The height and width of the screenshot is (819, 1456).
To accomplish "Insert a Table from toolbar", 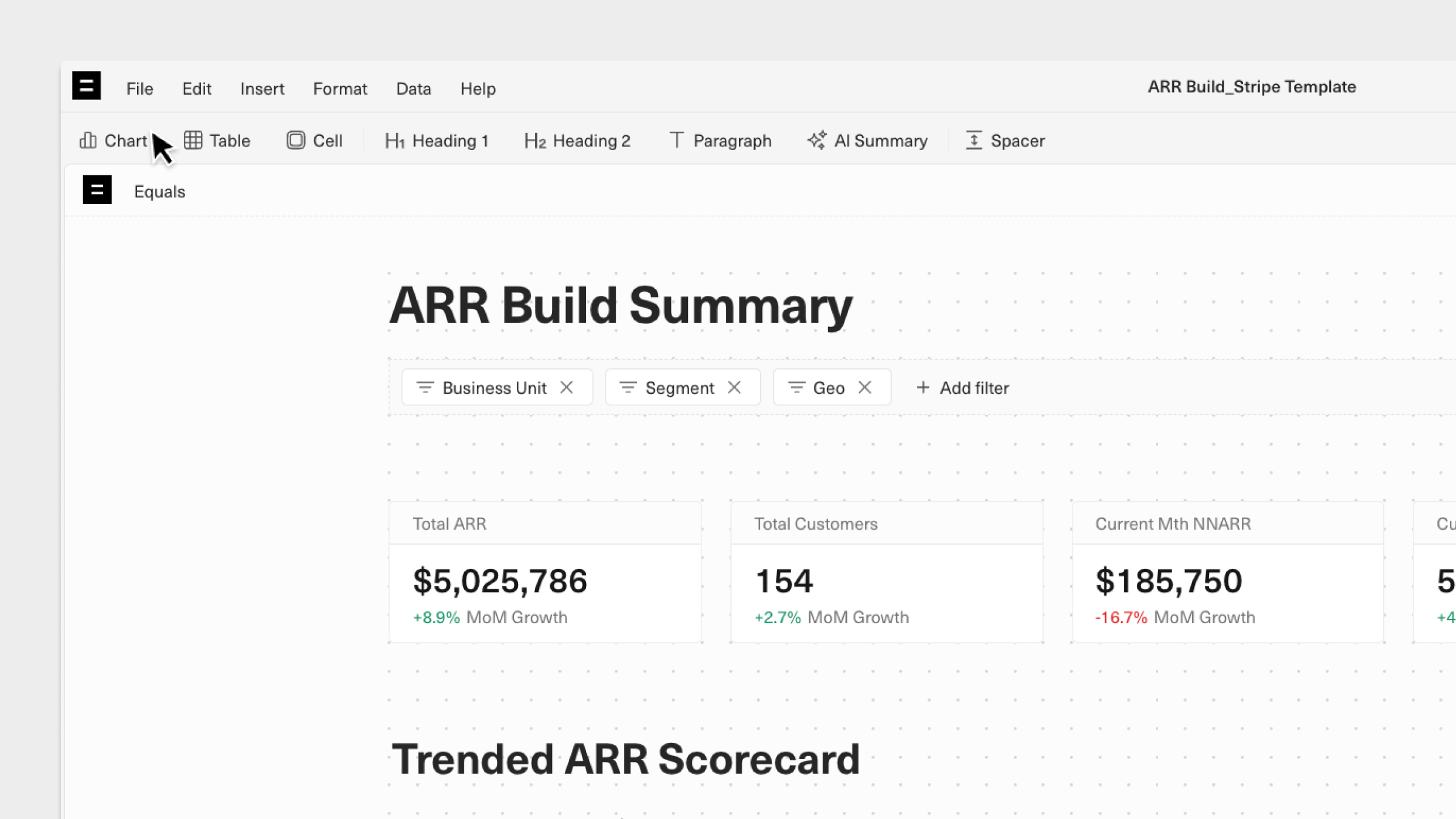I will pos(217,141).
